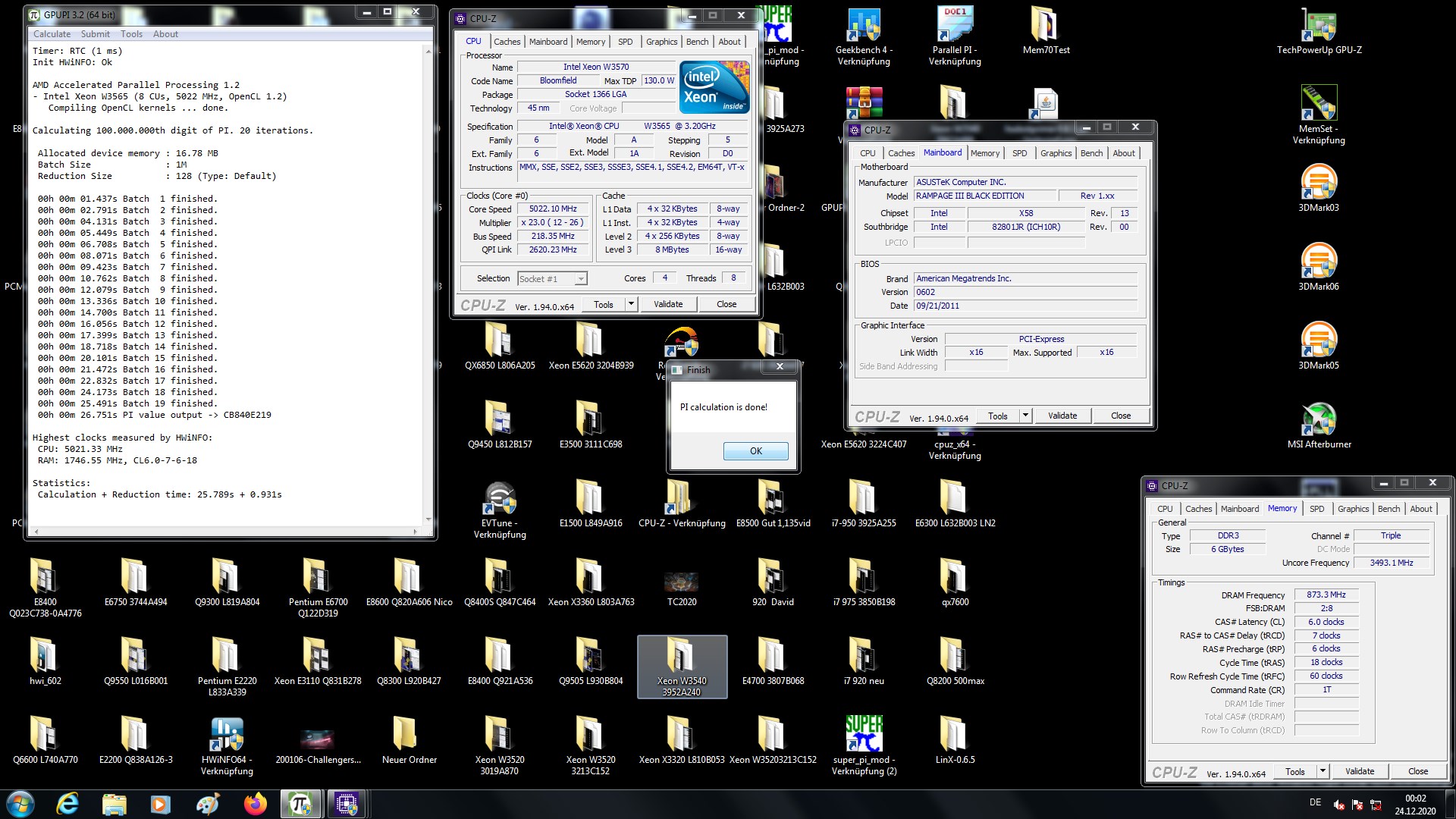The width and height of the screenshot is (1456, 819).
Task: Click the DRAM Frequency value 873.3 MHz
Action: [1326, 595]
